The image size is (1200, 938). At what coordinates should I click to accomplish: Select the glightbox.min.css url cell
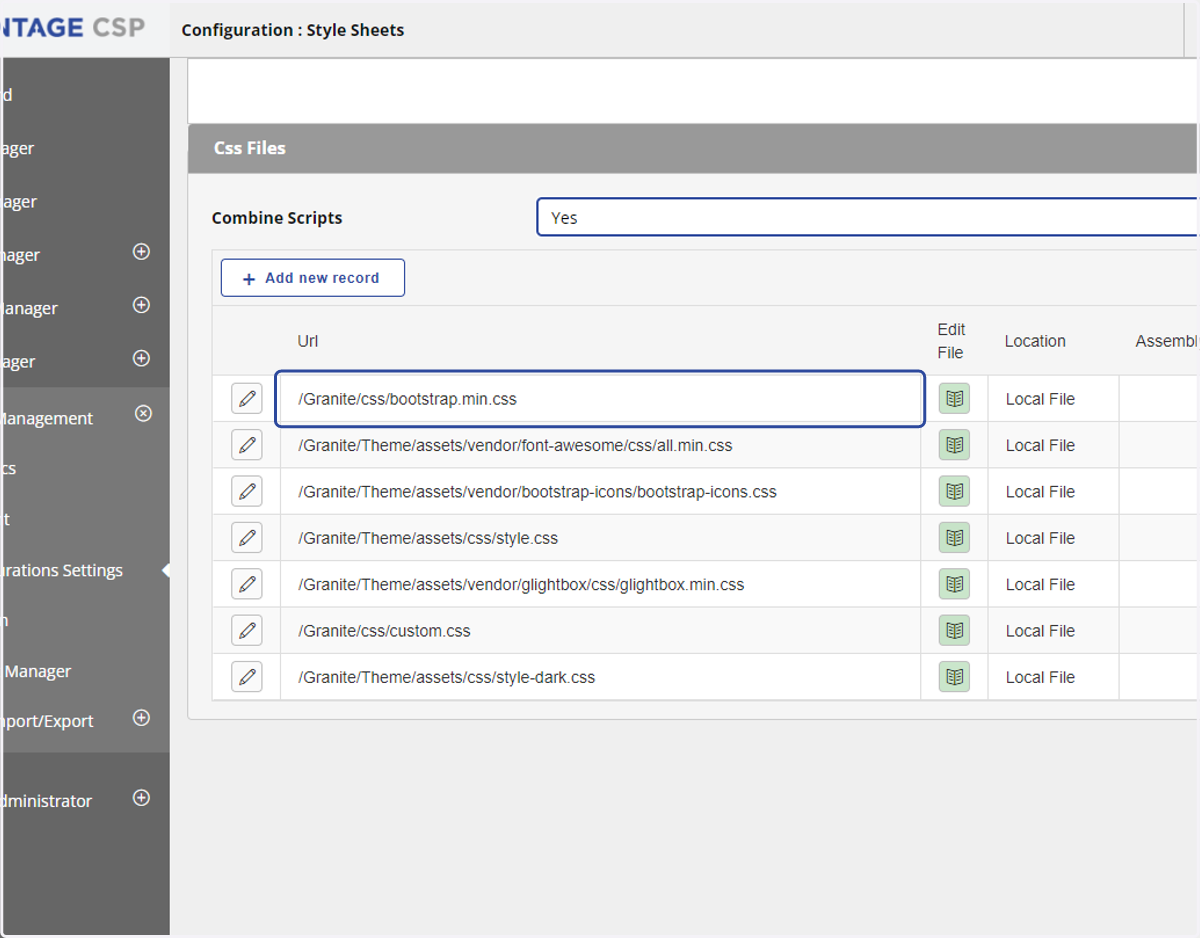[600, 584]
